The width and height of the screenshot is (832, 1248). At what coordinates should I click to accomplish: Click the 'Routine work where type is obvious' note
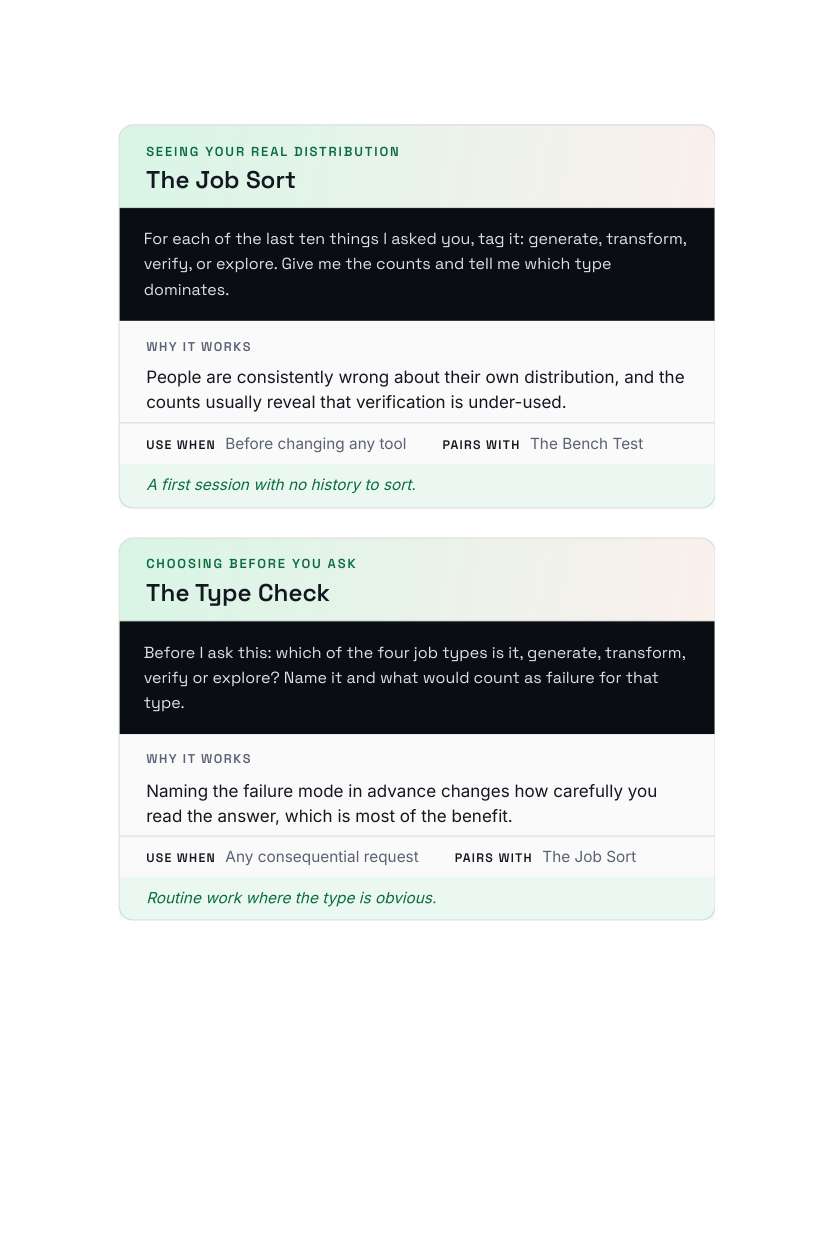pos(291,898)
